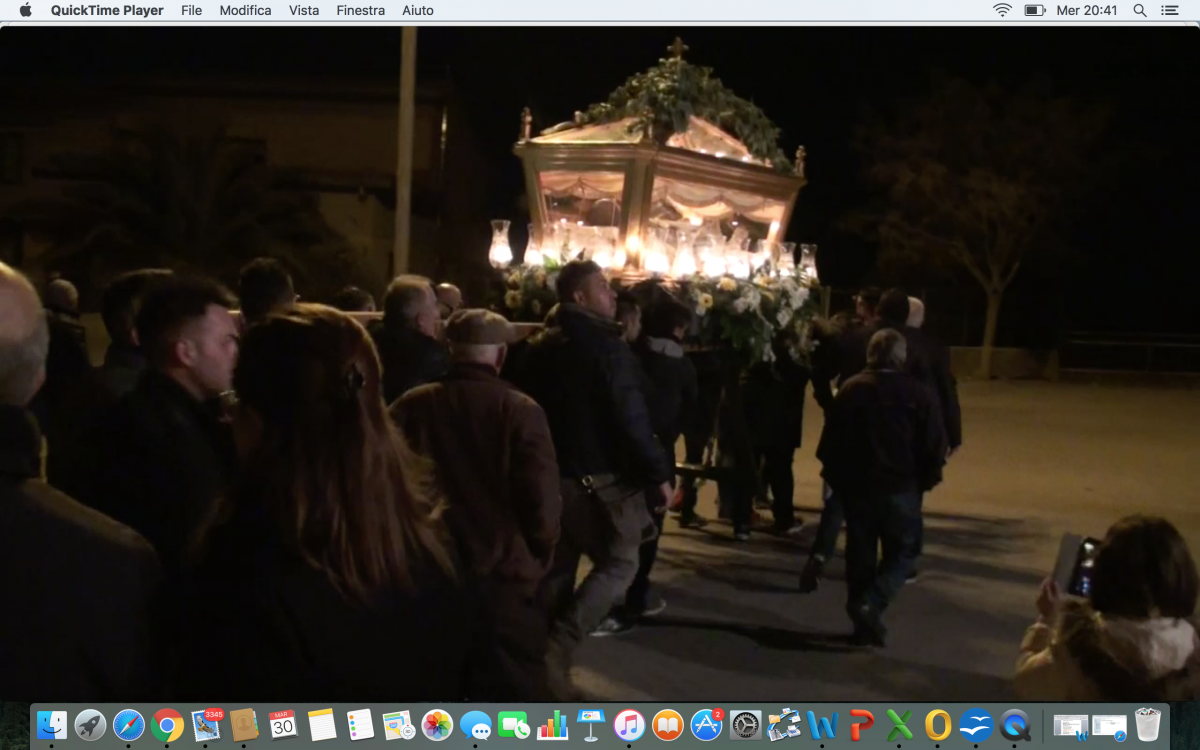Open App Store with 2 updates badge
The height and width of the screenshot is (750, 1200).
tap(706, 724)
